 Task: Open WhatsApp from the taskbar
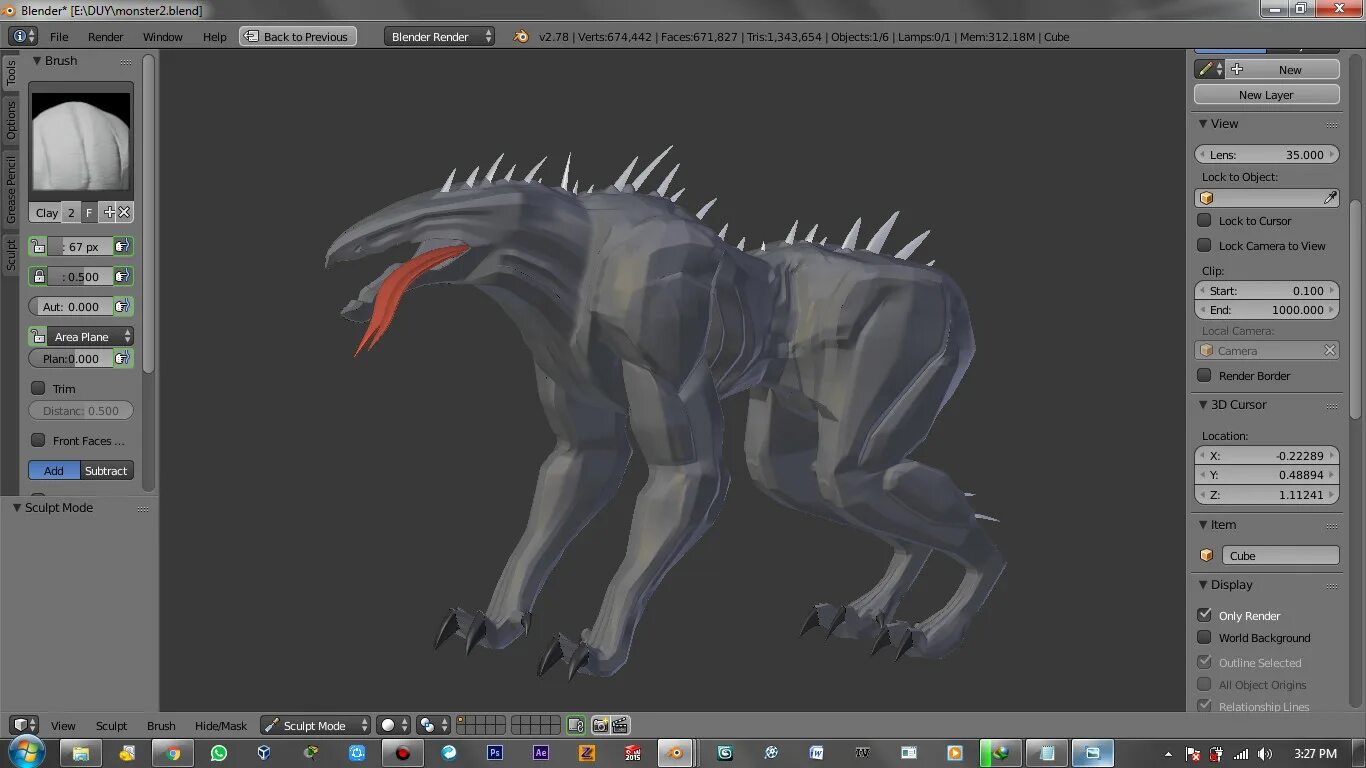tap(218, 752)
